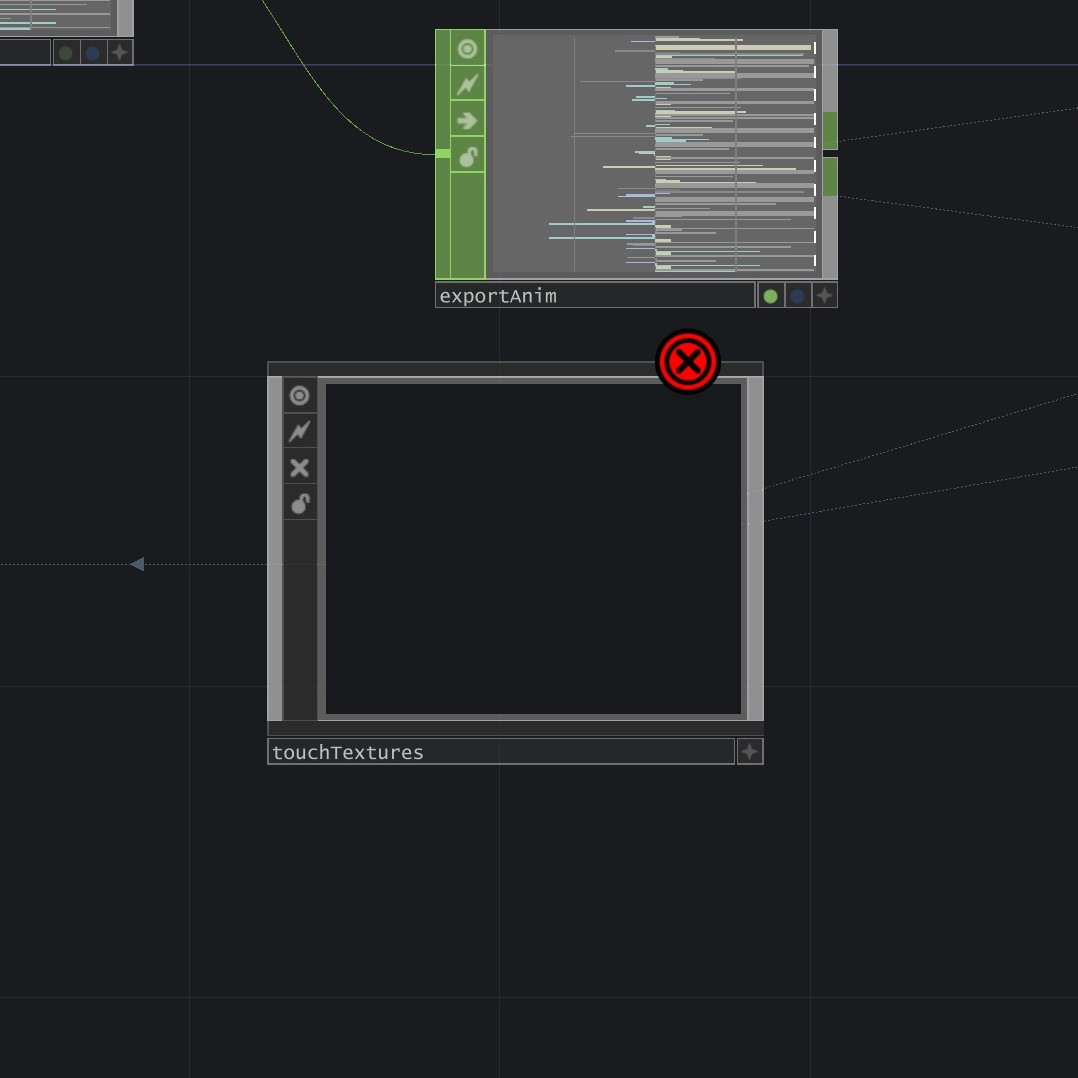1078x1078 pixels.
Task: Expand the flag star on the top-left node
Action: click(119, 52)
